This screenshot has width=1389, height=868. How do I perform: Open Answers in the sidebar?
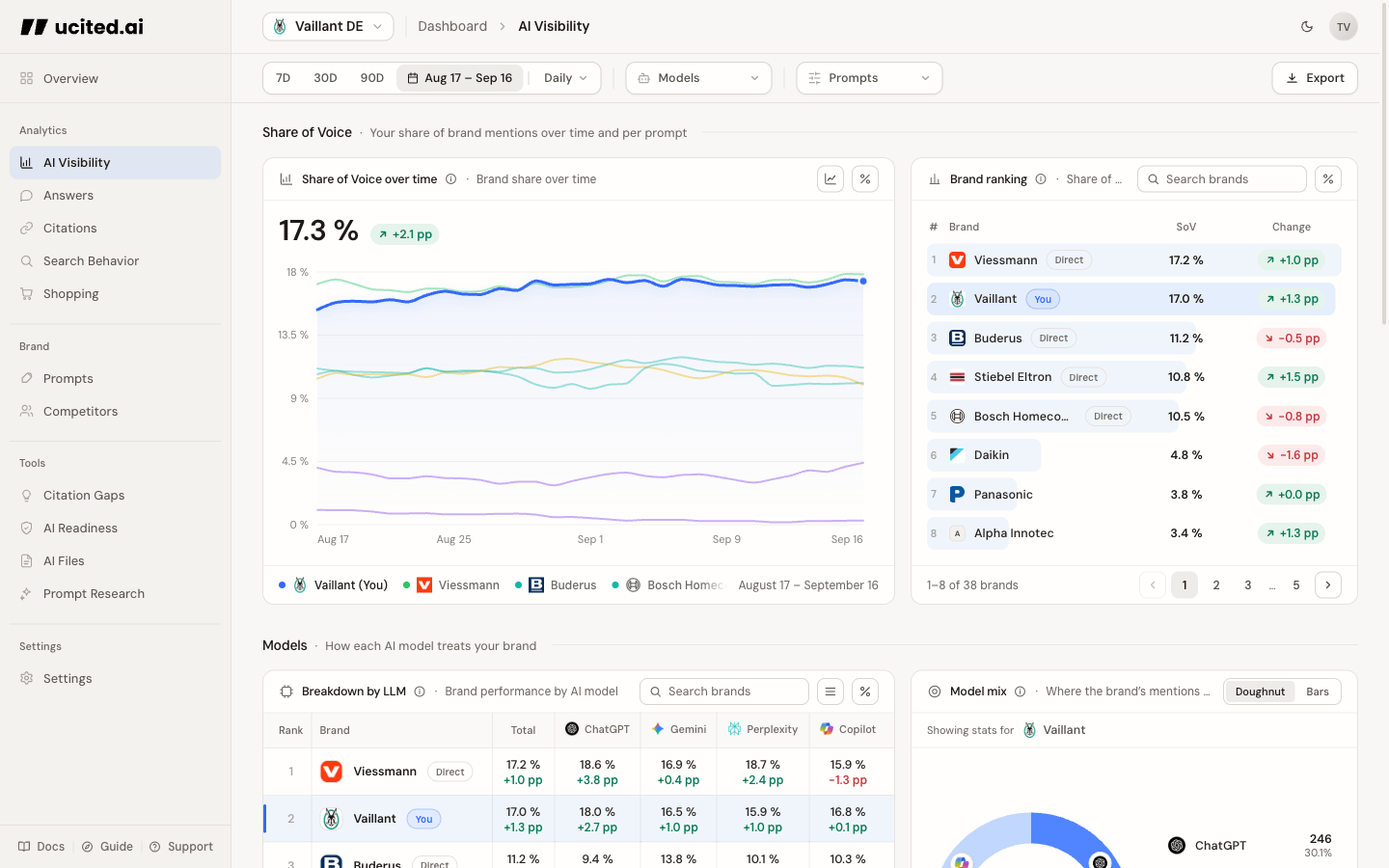coord(116,196)
